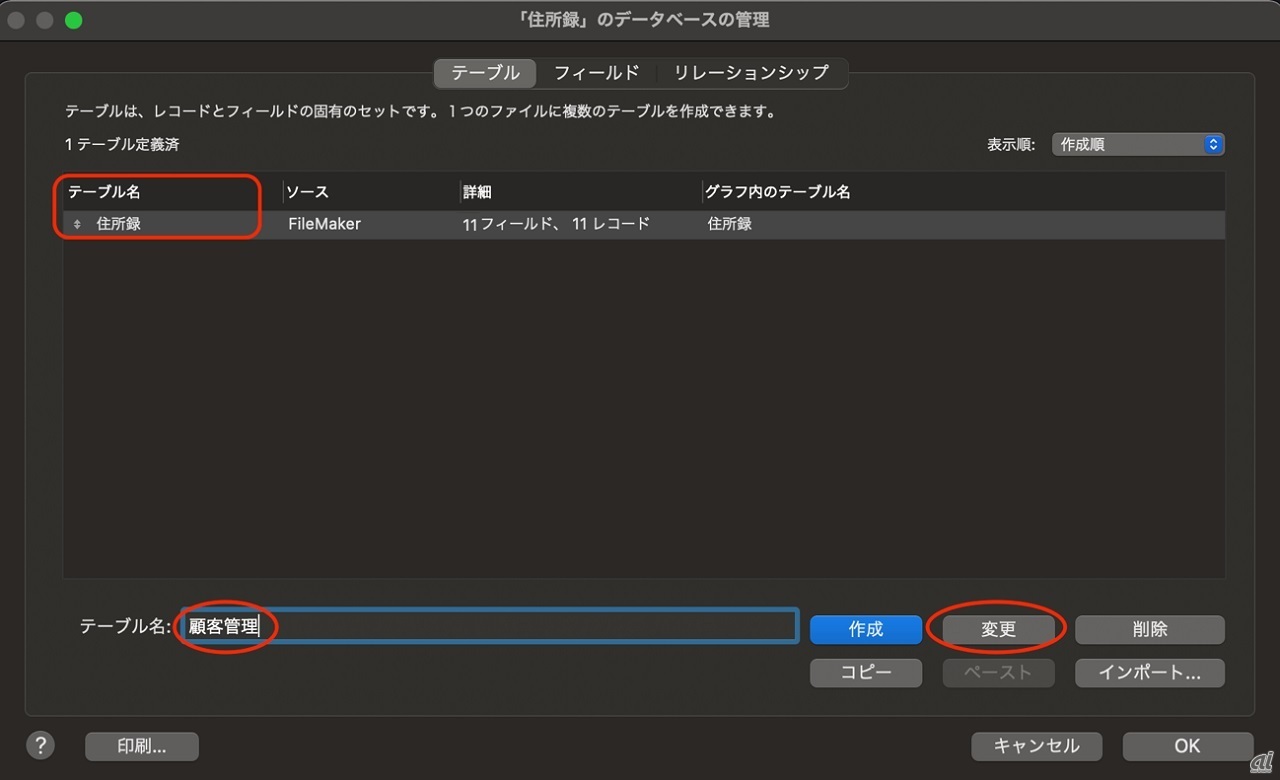Click the グラフ内のテーブル名 column header
1280x780 pixels.
778,192
